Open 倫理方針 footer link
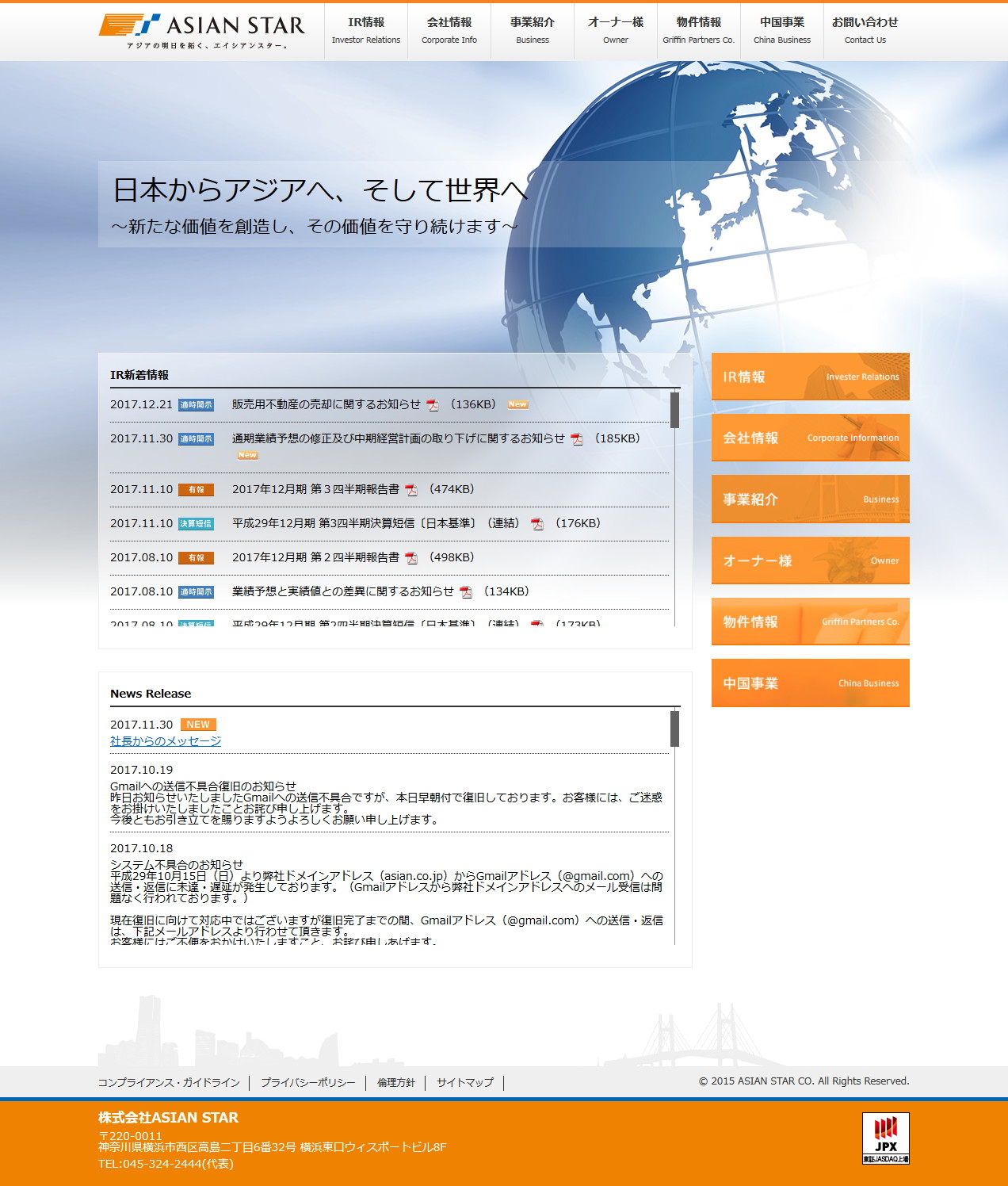1008x1186 pixels. (396, 1082)
